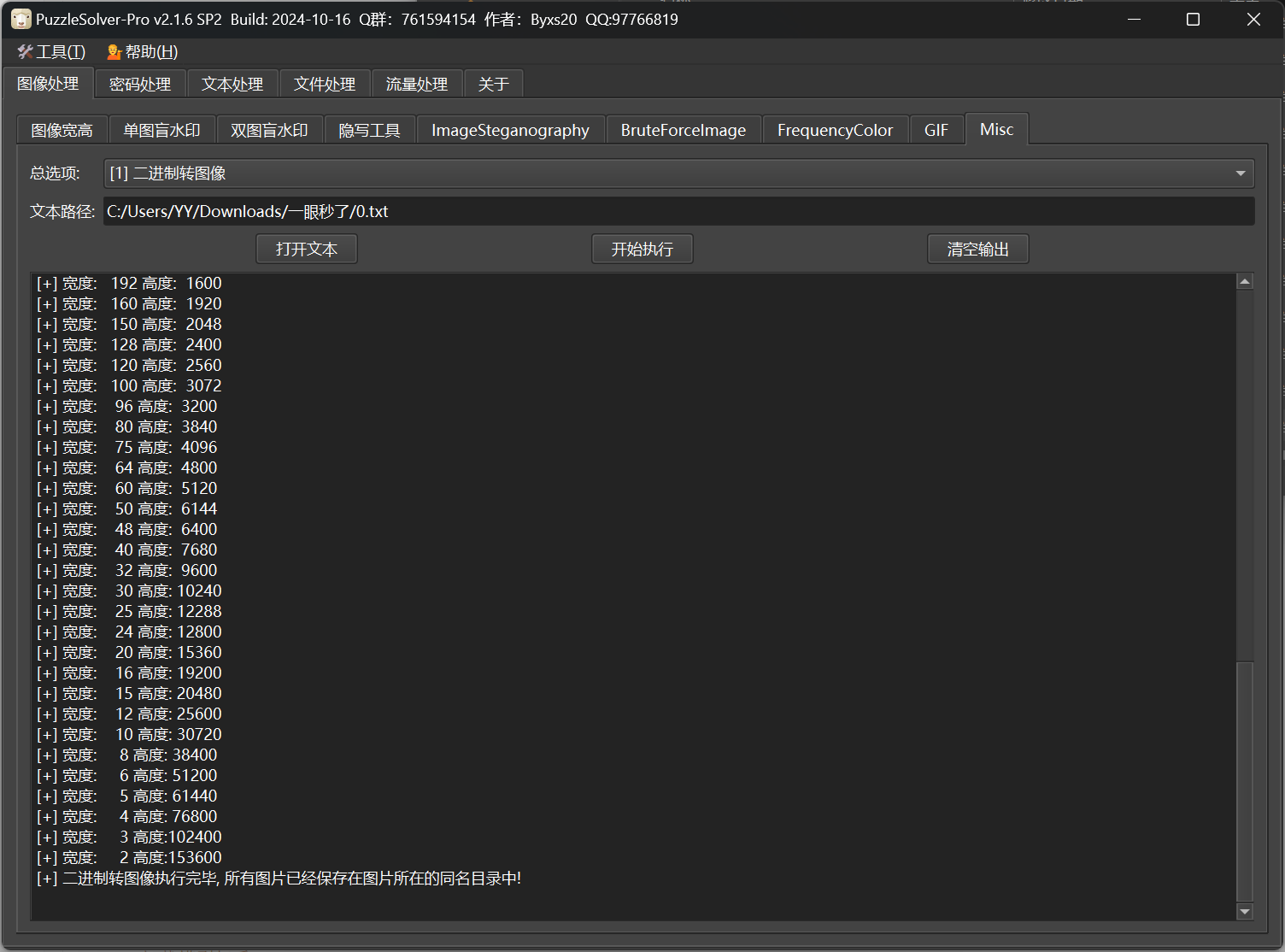Click output line 宽度 24 高度 12800
1285x952 pixels.
pos(129,632)
